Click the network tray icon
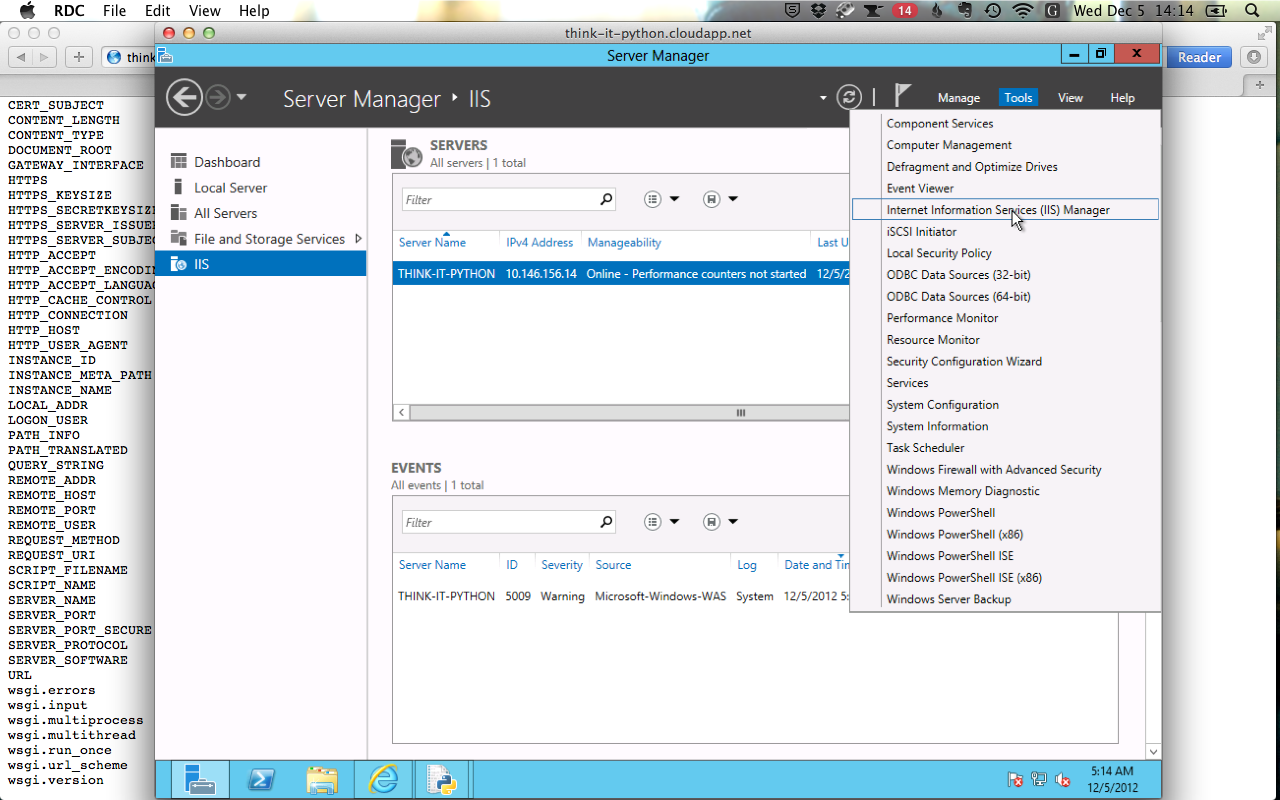1280x800 pixels. pyautogui.click(x=1039, y=779)
